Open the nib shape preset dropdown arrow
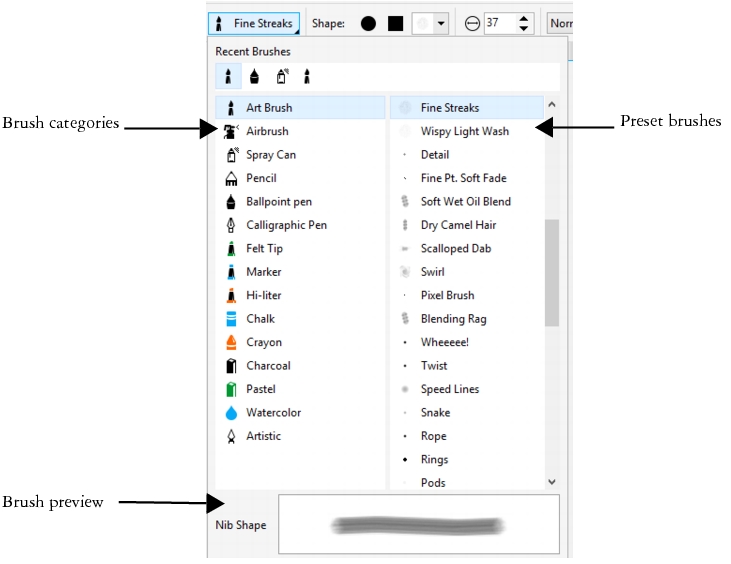 click(441, 23)
